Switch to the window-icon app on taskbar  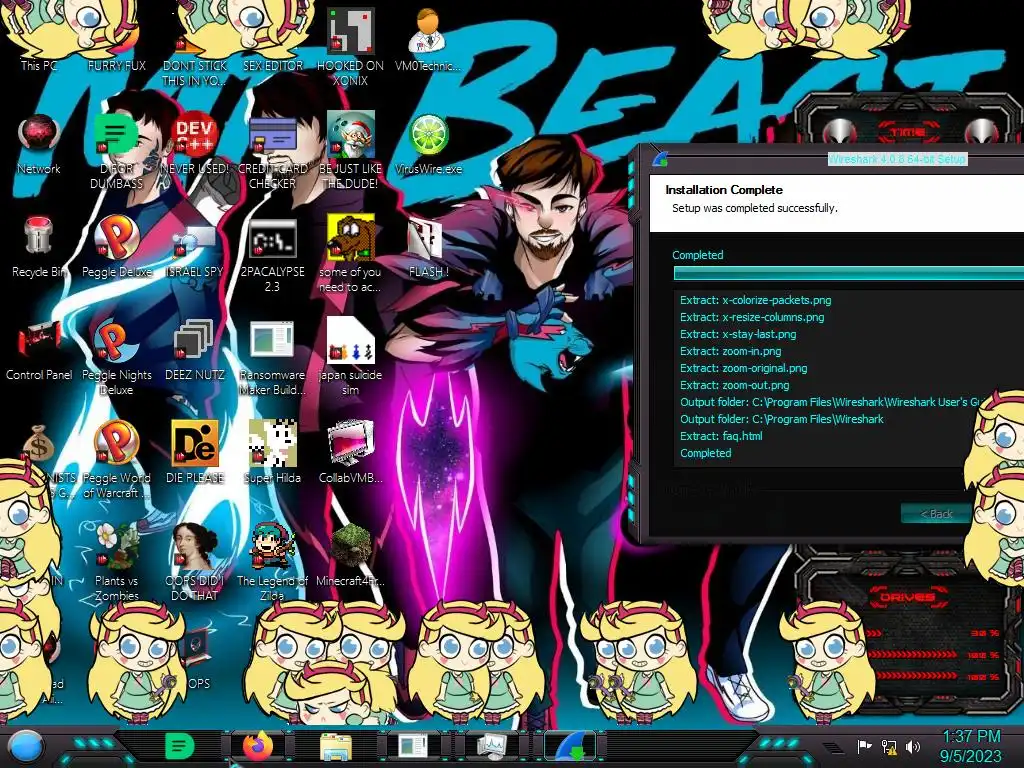[413, 746]
